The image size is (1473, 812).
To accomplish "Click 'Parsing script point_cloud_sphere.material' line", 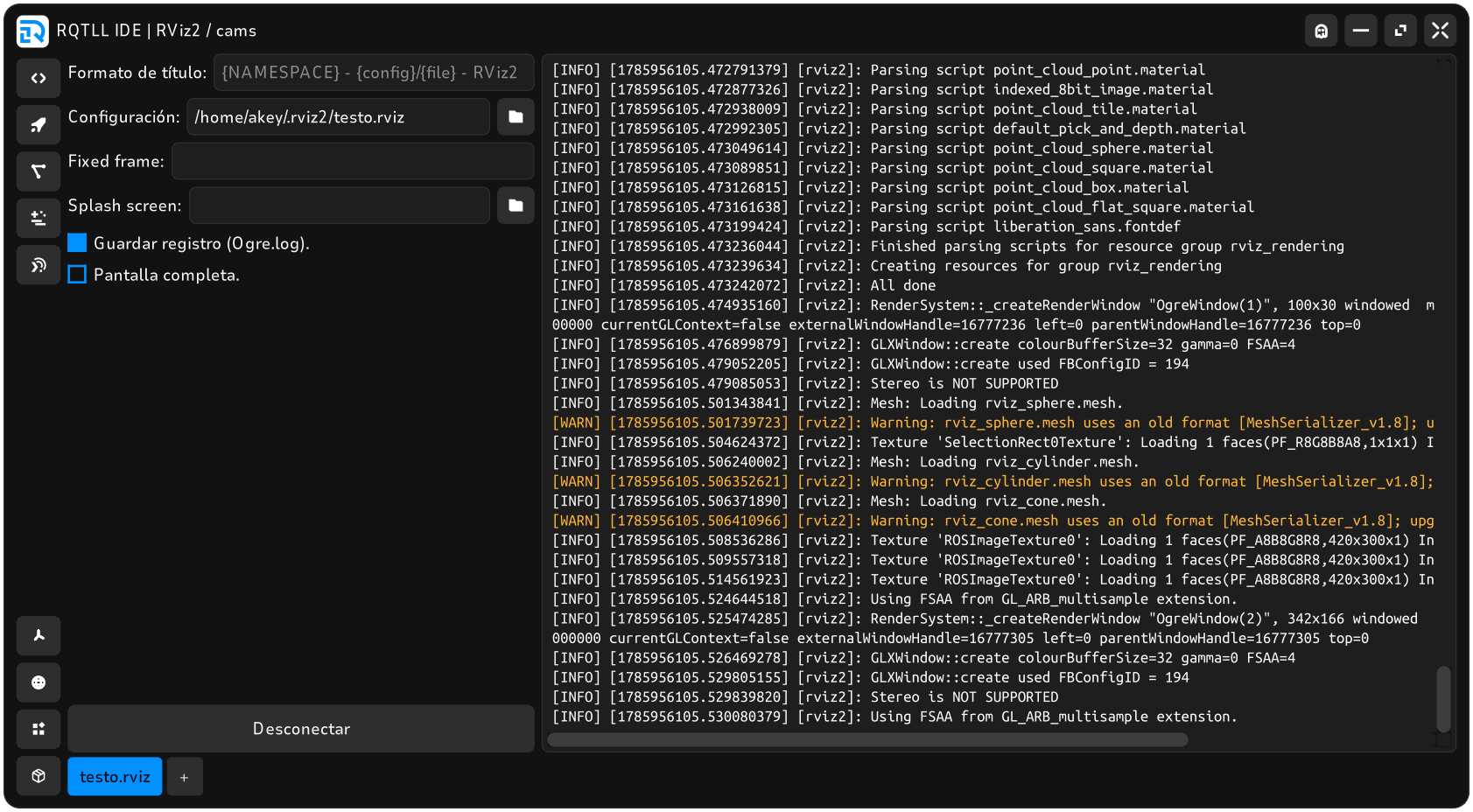I will pos(882,149).
